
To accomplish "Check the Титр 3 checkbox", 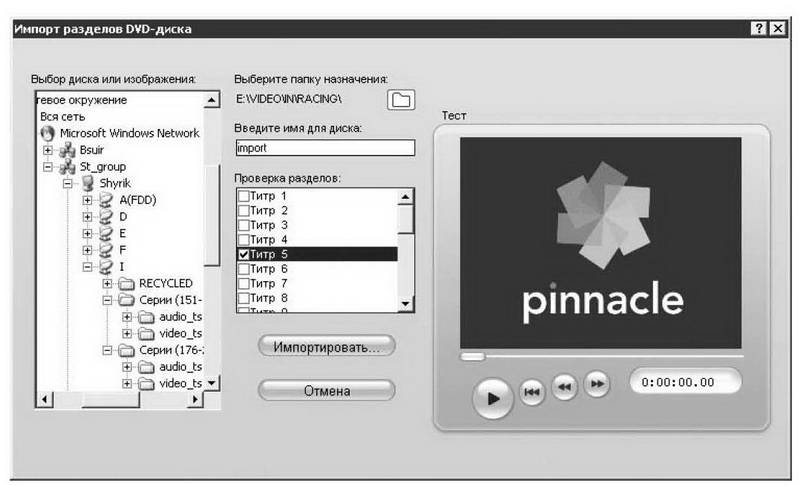I will (x=244, y=225).
